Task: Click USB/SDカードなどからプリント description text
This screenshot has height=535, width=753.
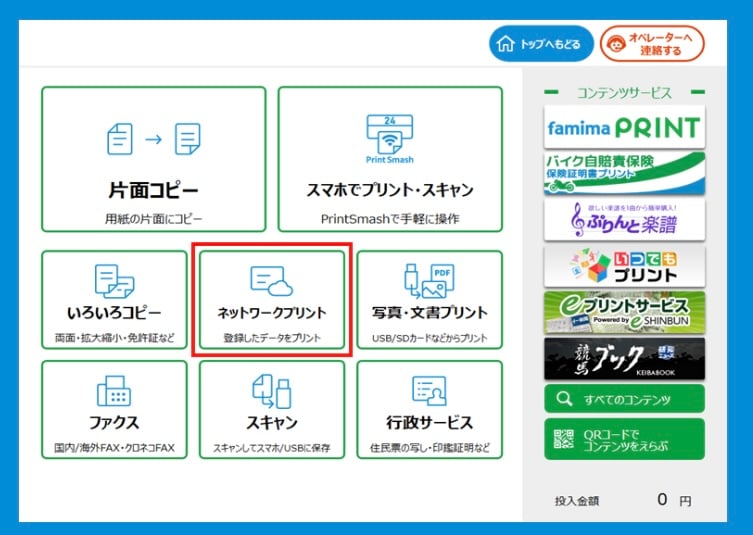Action: click(429, 338)
